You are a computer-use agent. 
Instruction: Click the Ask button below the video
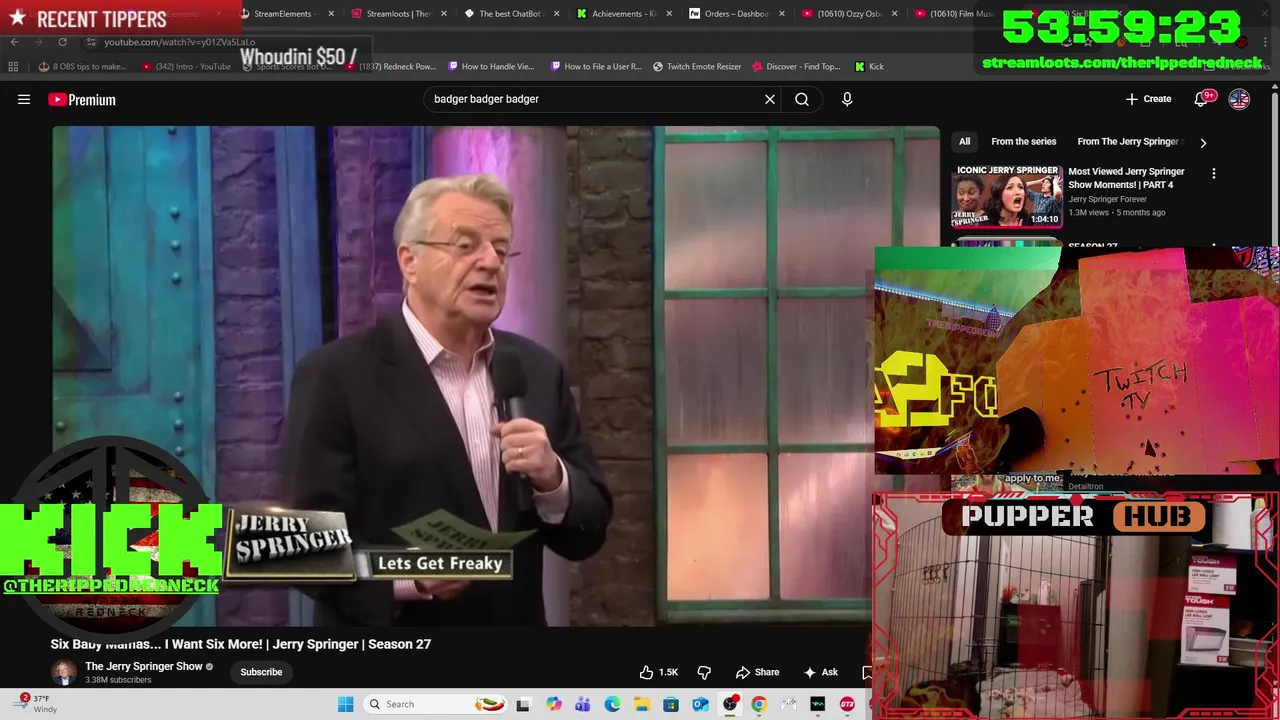coord(821,672)
